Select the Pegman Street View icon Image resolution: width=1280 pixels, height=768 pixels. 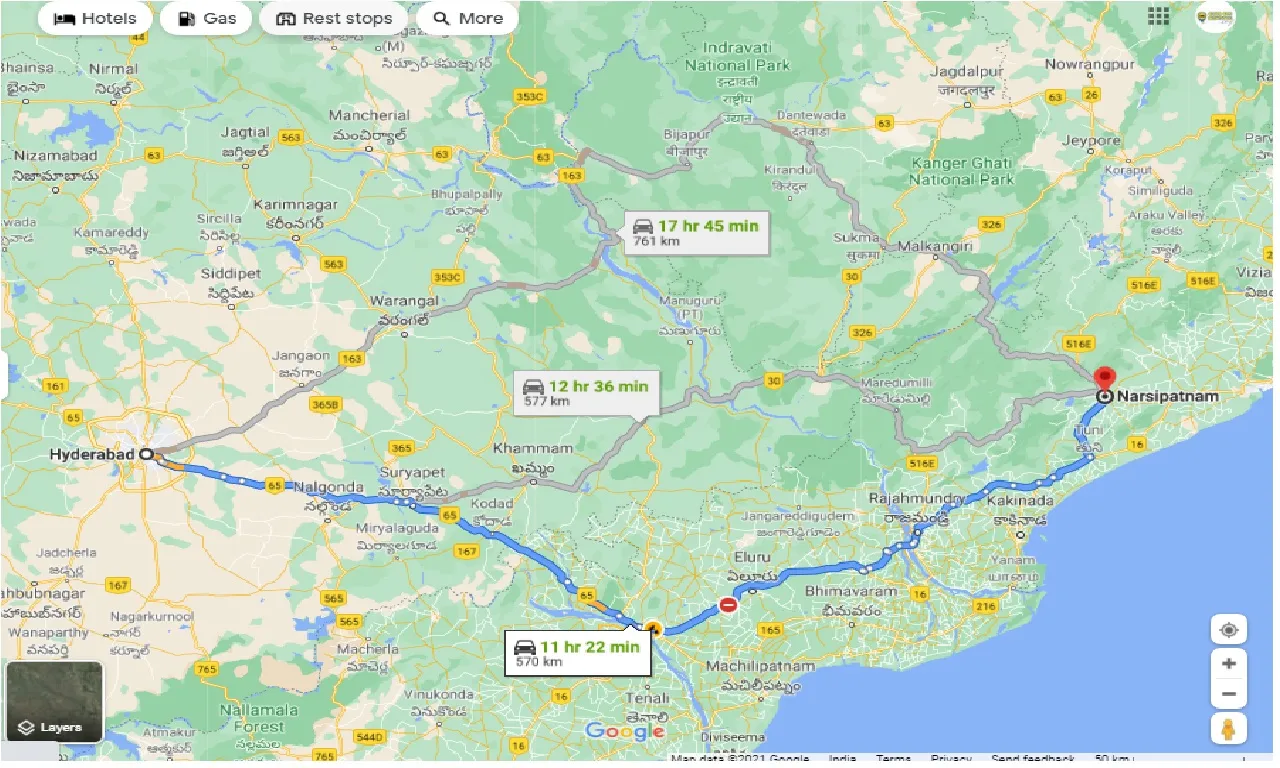(1228, 727)
